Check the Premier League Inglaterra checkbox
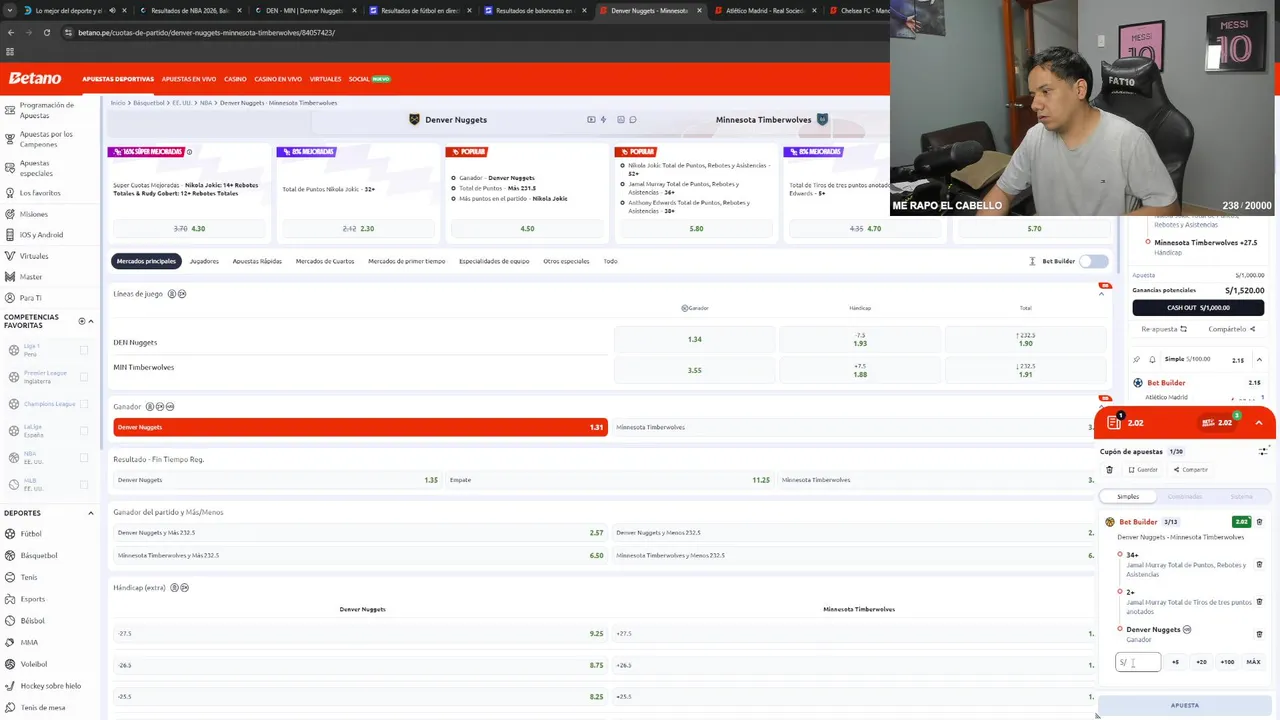This screenshot has height=720, width=1280. [x=84, y=377]
